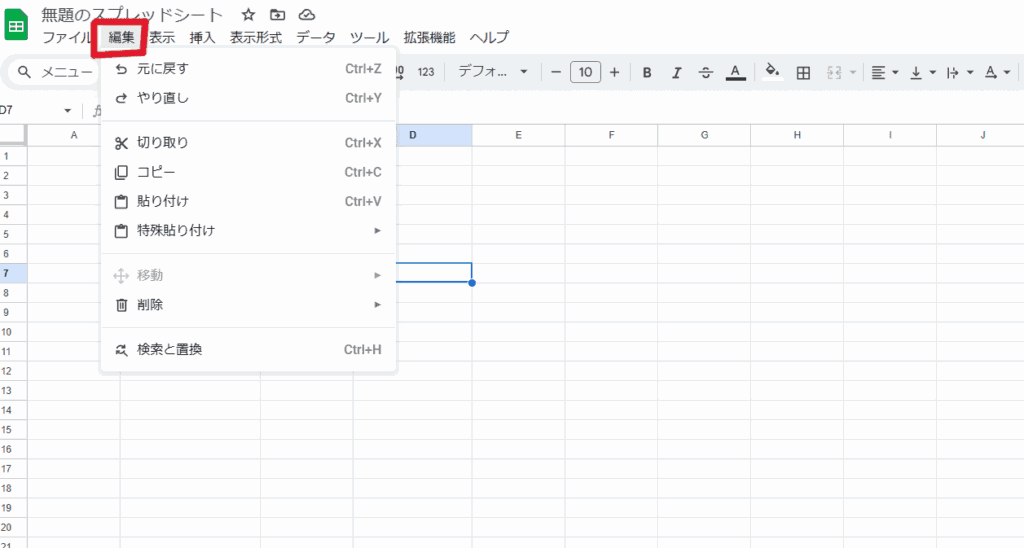Open the データ menu
Viewport: 1024px width, 548px height.
pyautogui.click(x=316, y=38)
